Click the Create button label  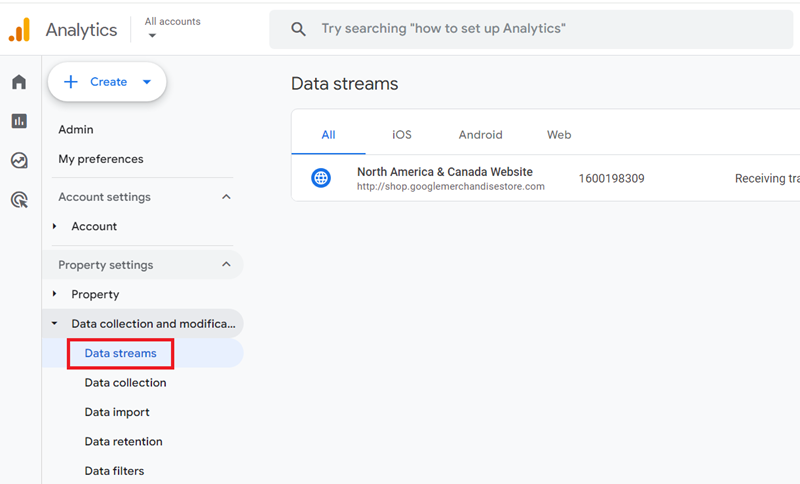pyautogui.click(x=108, y=82)
